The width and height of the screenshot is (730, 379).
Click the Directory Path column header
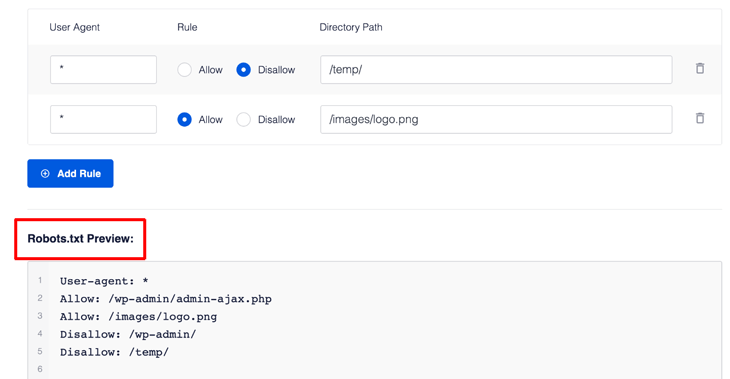click(351, 27)
